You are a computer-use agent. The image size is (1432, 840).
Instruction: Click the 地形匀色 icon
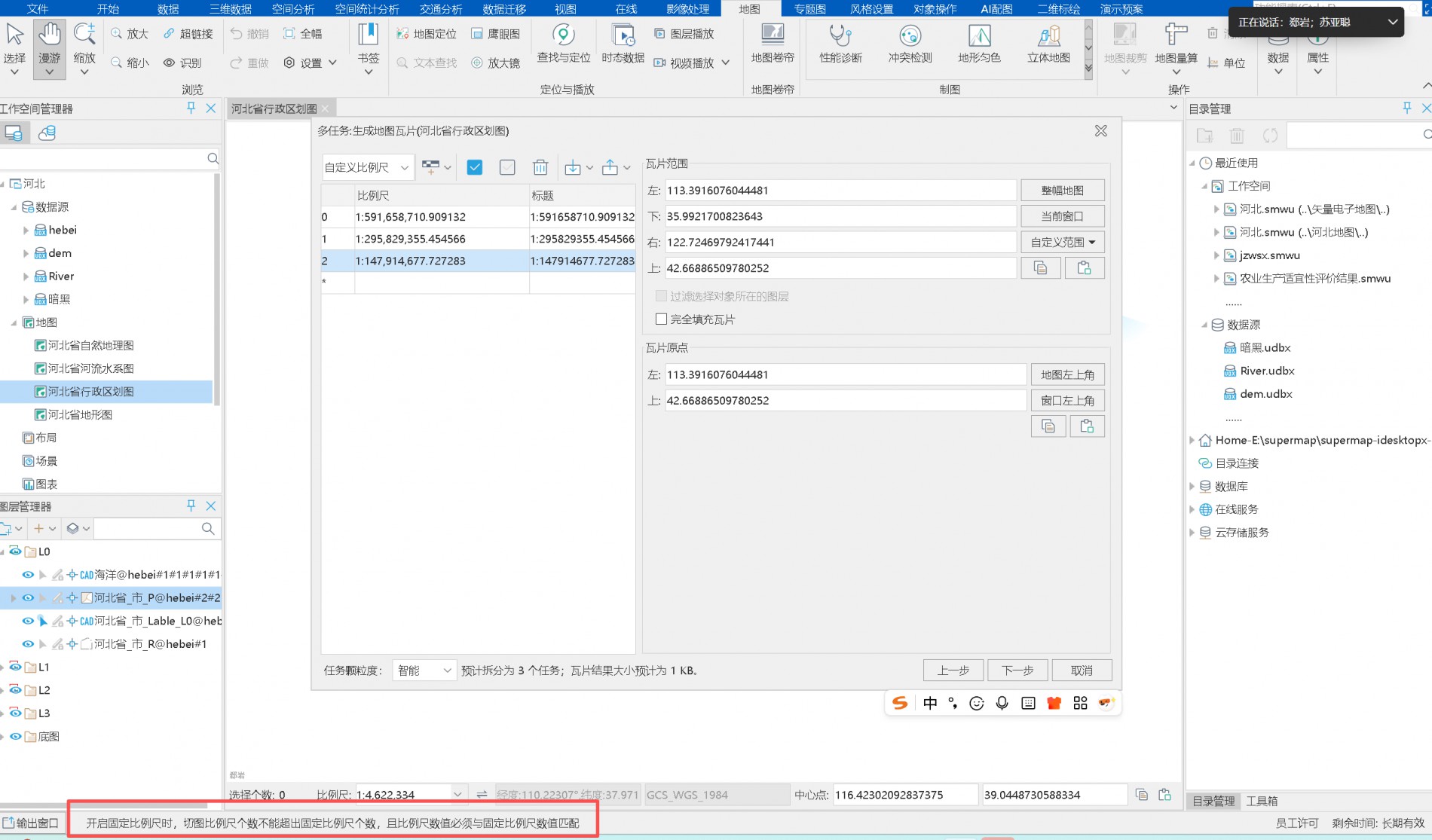coord(979,36)
